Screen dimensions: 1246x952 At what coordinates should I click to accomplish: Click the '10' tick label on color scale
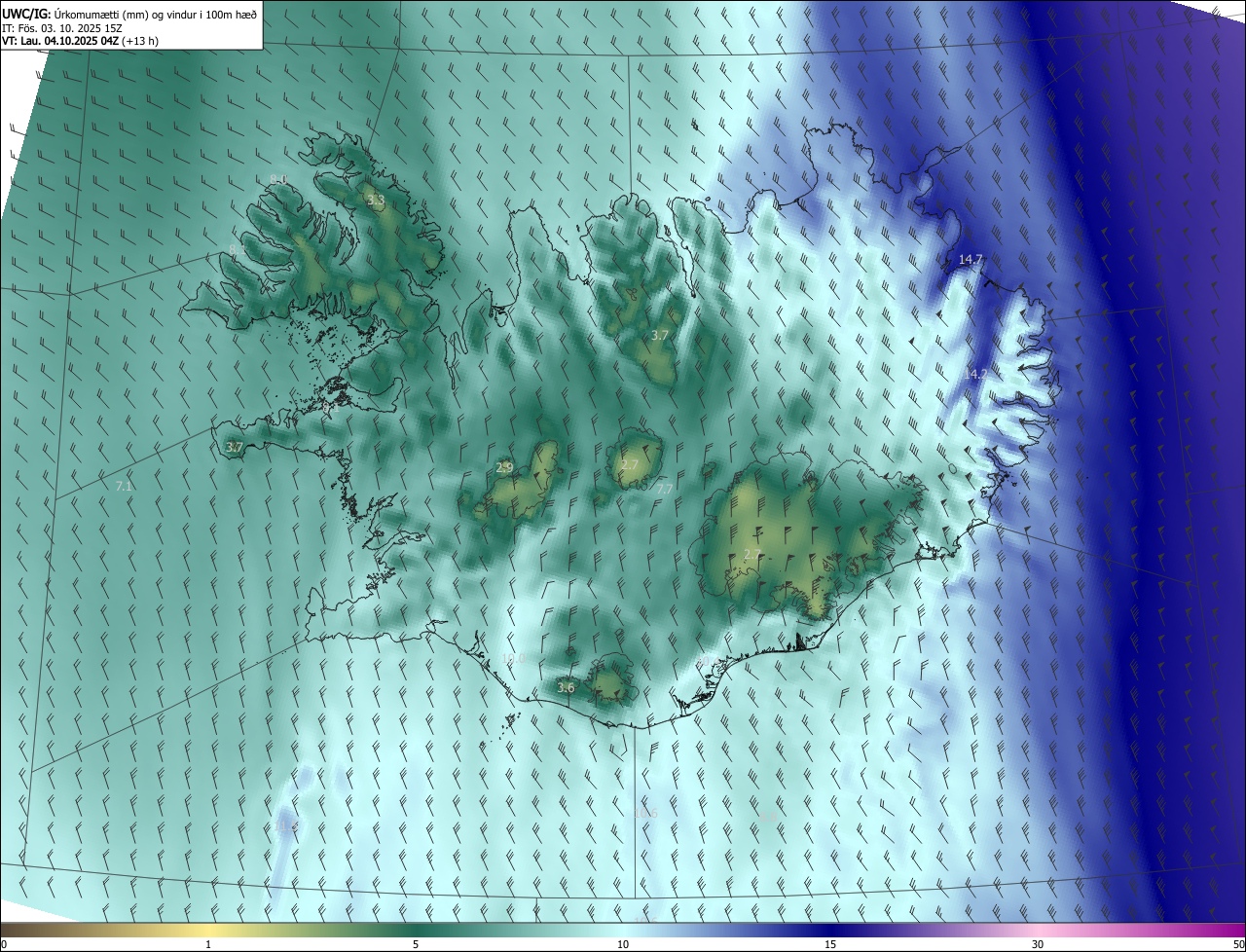(623, 944)
